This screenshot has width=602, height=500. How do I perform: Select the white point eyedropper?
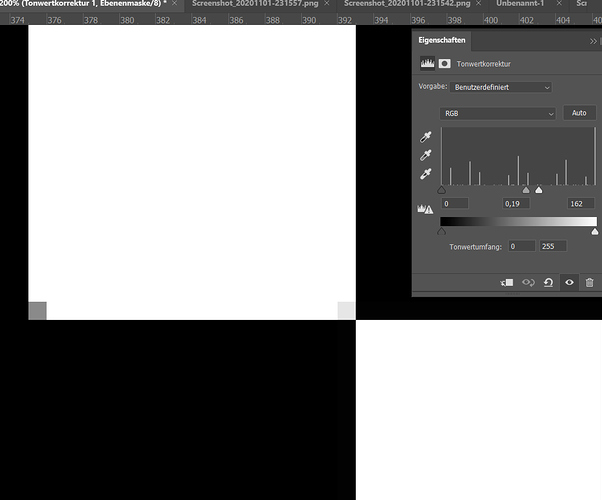425,174
